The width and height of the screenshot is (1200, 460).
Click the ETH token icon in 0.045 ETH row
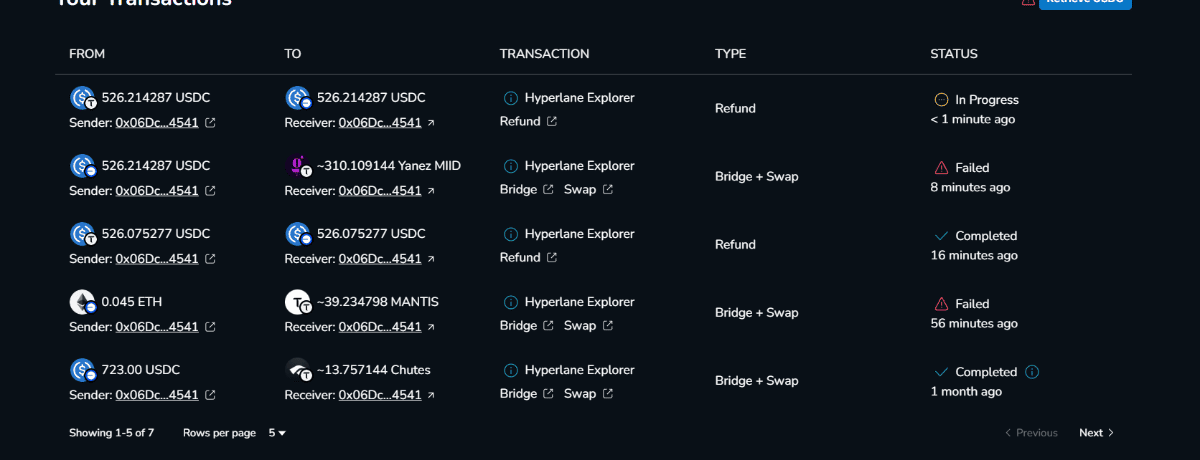click(x=82, y=302)
